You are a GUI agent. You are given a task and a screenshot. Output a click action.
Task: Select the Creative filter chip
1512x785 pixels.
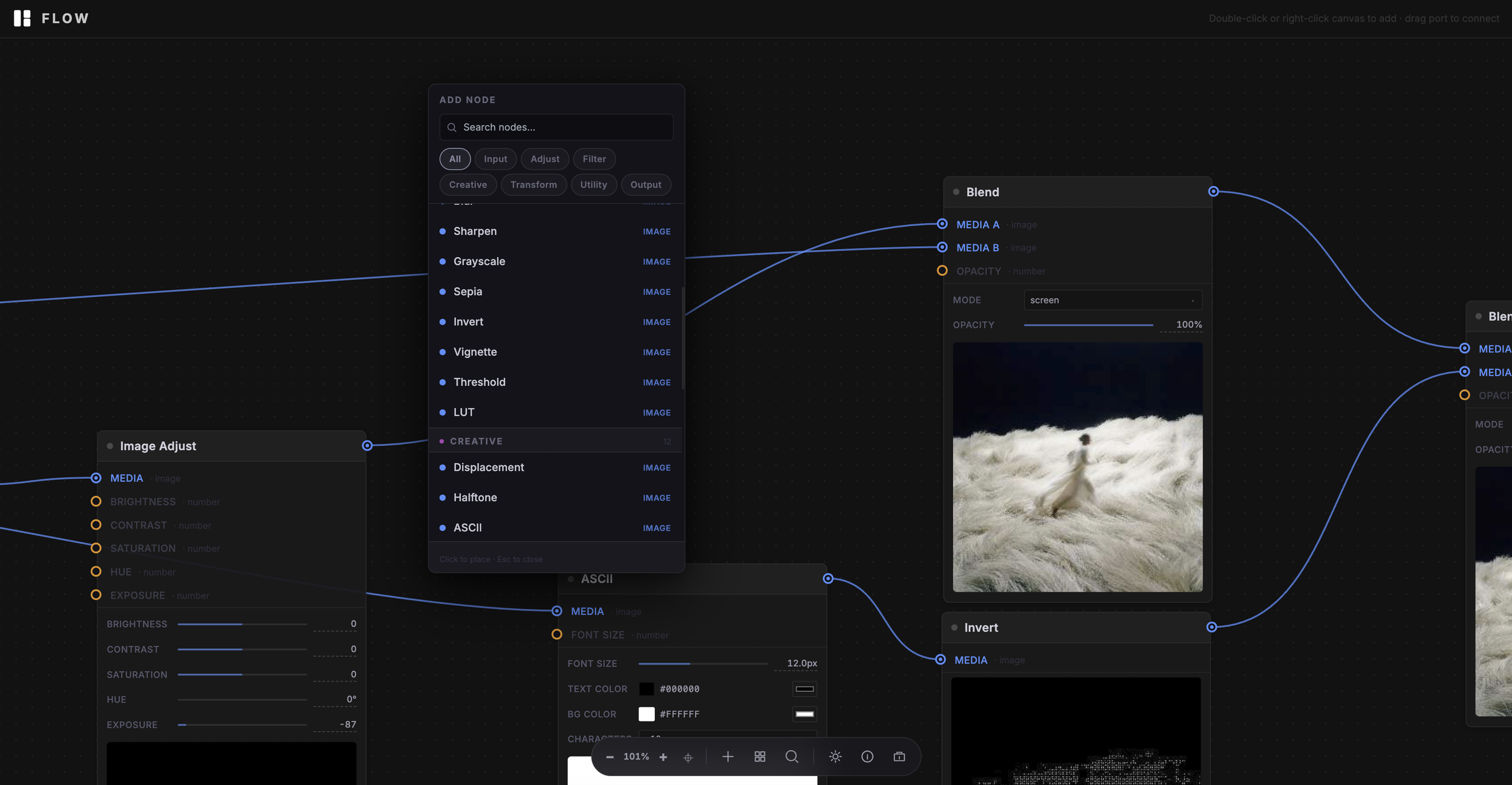point(468,185)
